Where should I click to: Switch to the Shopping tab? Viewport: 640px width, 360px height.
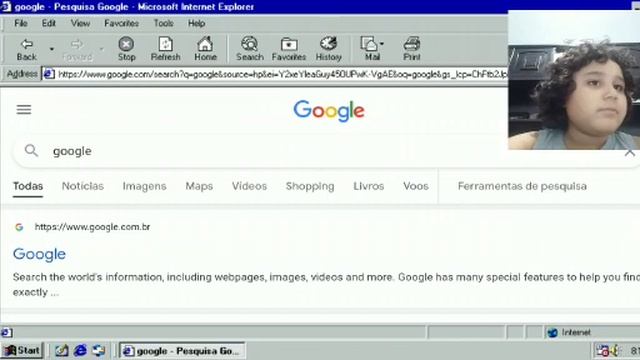(x=310, y=186)
